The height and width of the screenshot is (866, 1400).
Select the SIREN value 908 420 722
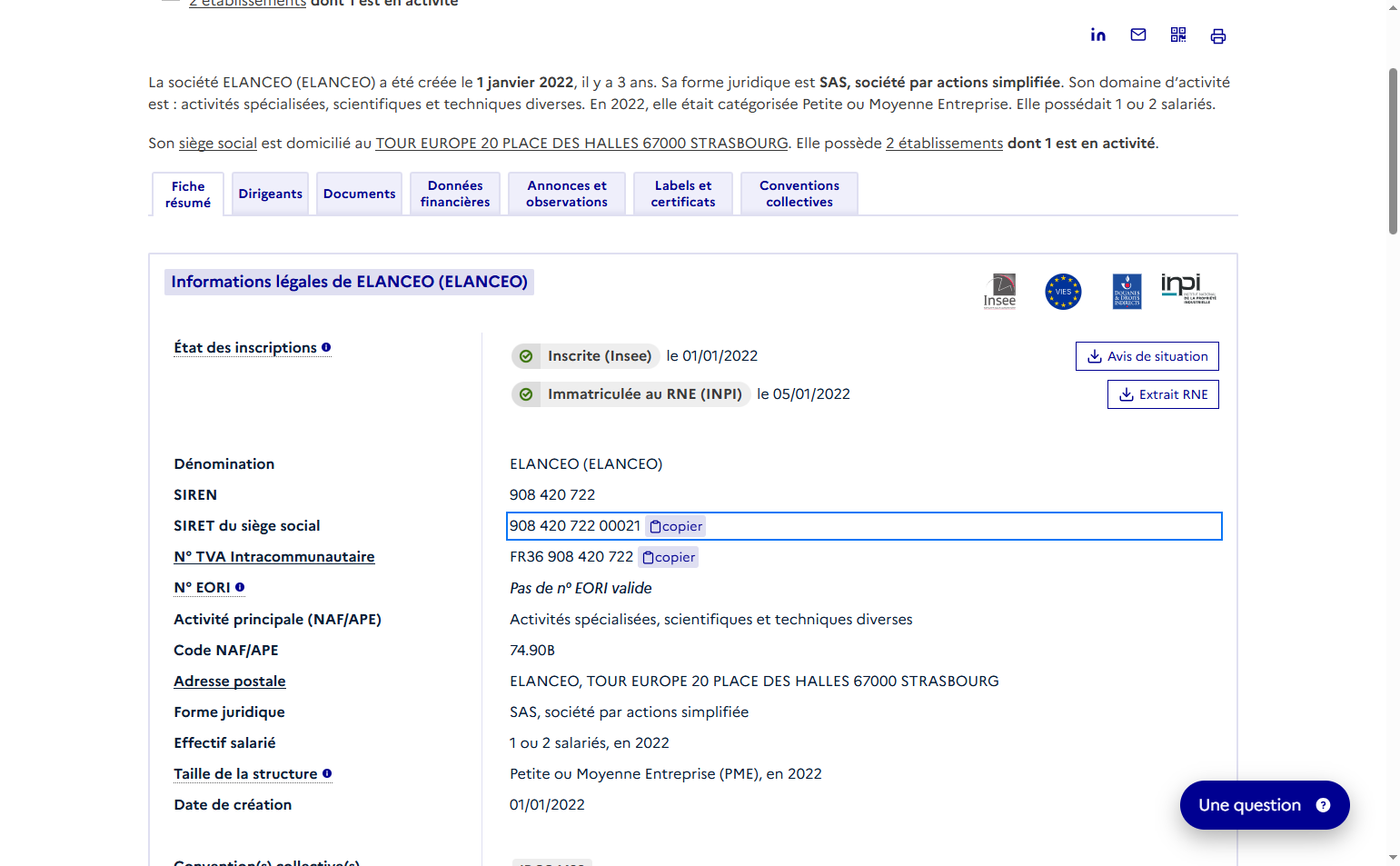pyautogui.click(x=552, y=495)
